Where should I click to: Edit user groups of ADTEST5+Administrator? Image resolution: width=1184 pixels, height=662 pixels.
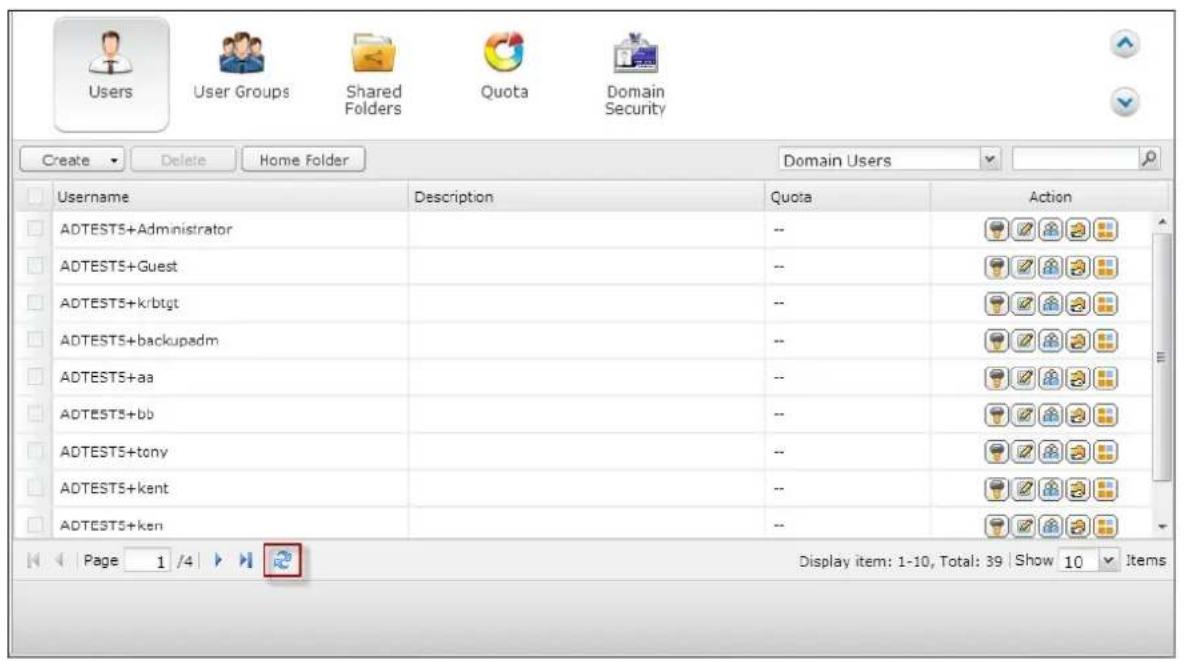coord(1051,229)
